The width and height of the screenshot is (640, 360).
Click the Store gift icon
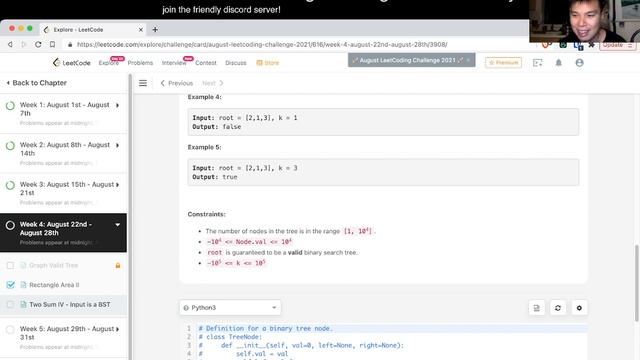pyautogui.click(x=259, y=62)
